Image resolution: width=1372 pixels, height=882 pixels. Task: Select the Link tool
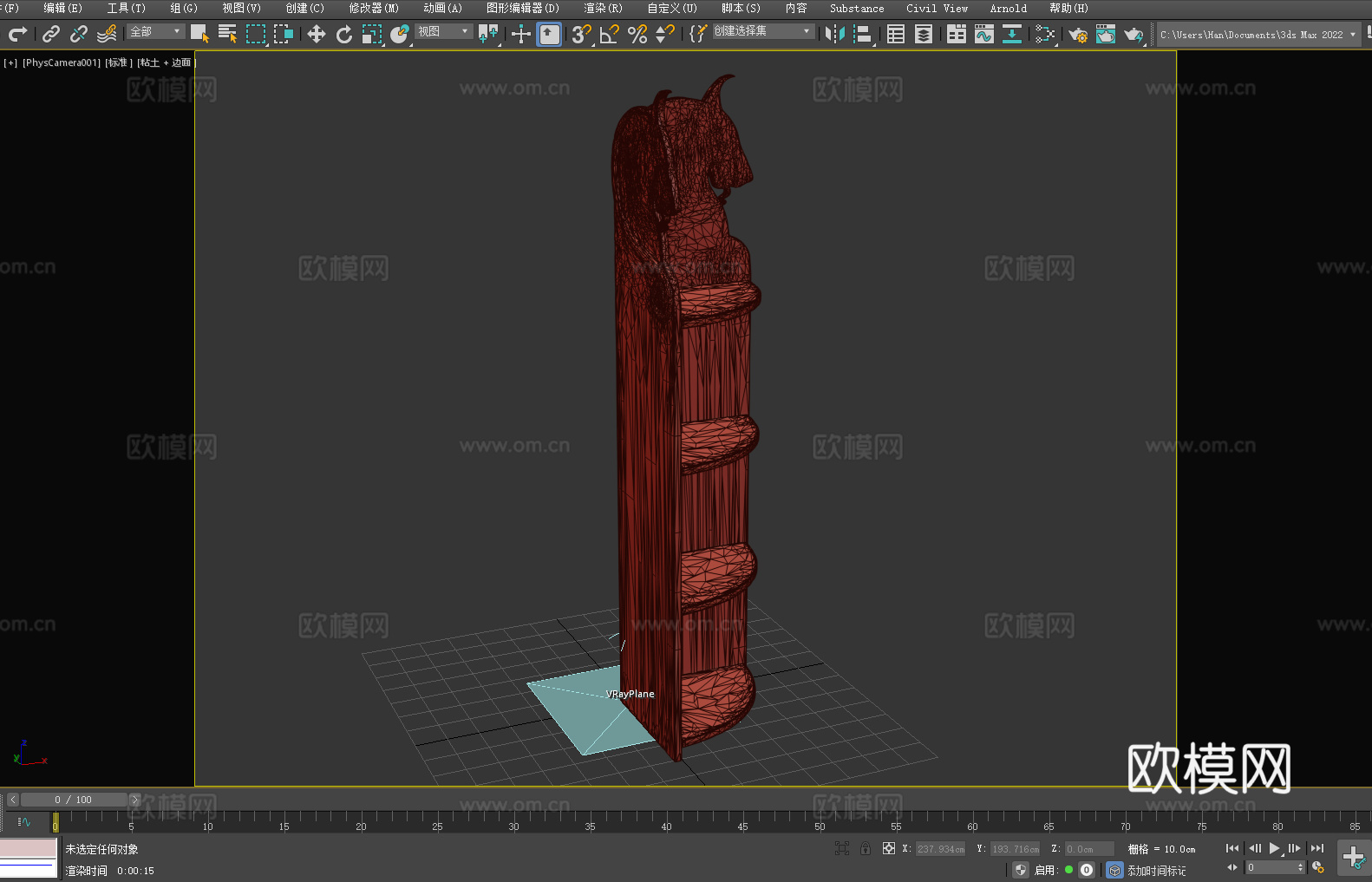coord(51,34)
